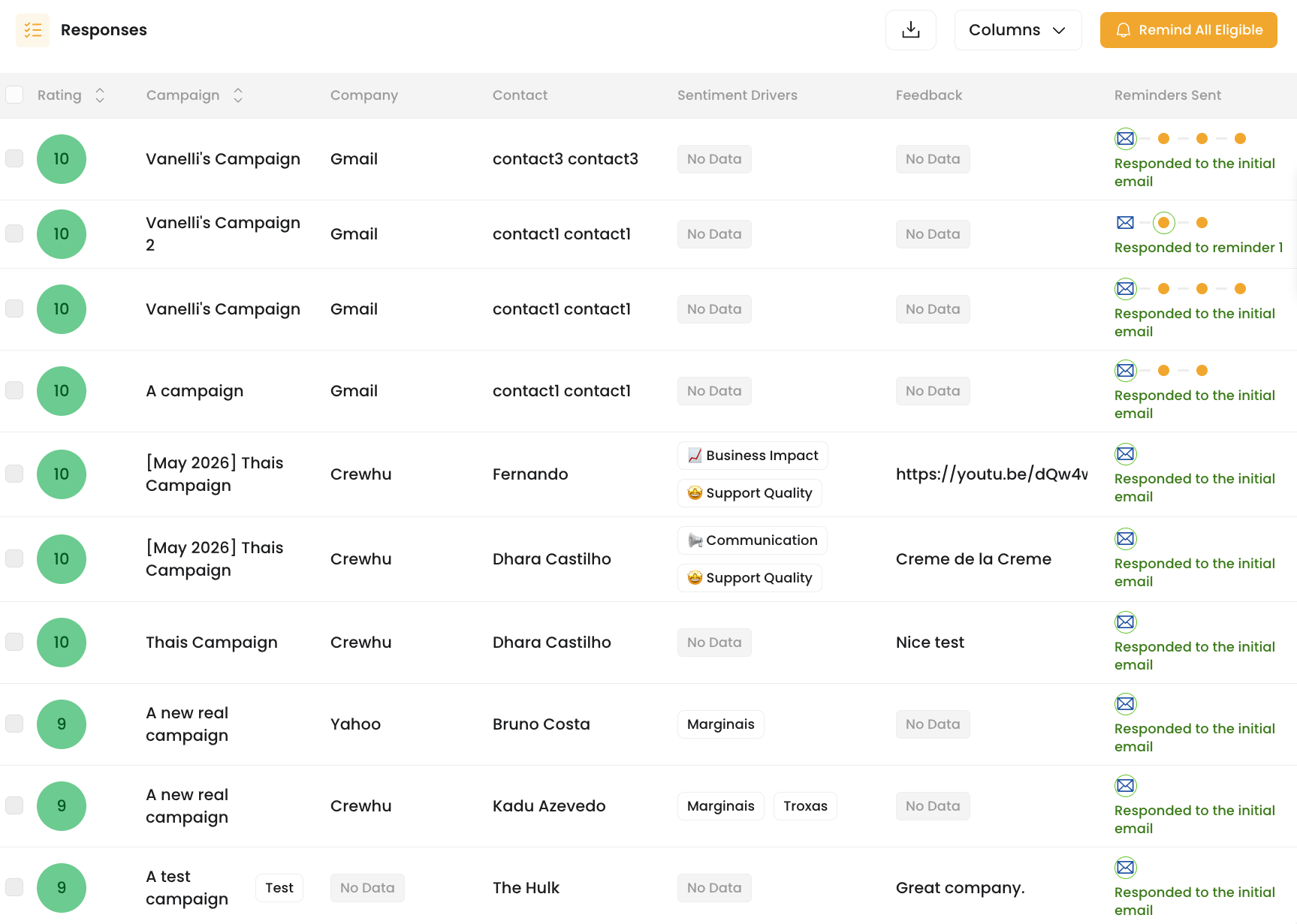Click the "Kadu Azevedo" contact name

point(549,806)
